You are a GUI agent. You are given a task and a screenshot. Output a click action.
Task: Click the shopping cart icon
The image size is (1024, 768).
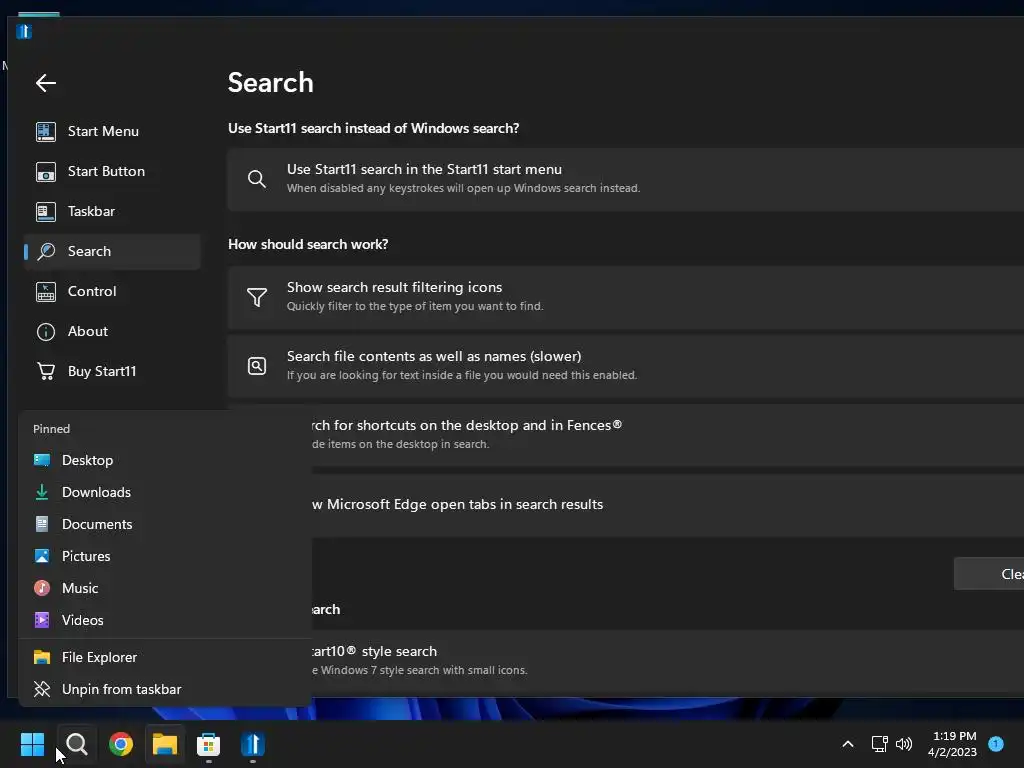coord(46,371)
